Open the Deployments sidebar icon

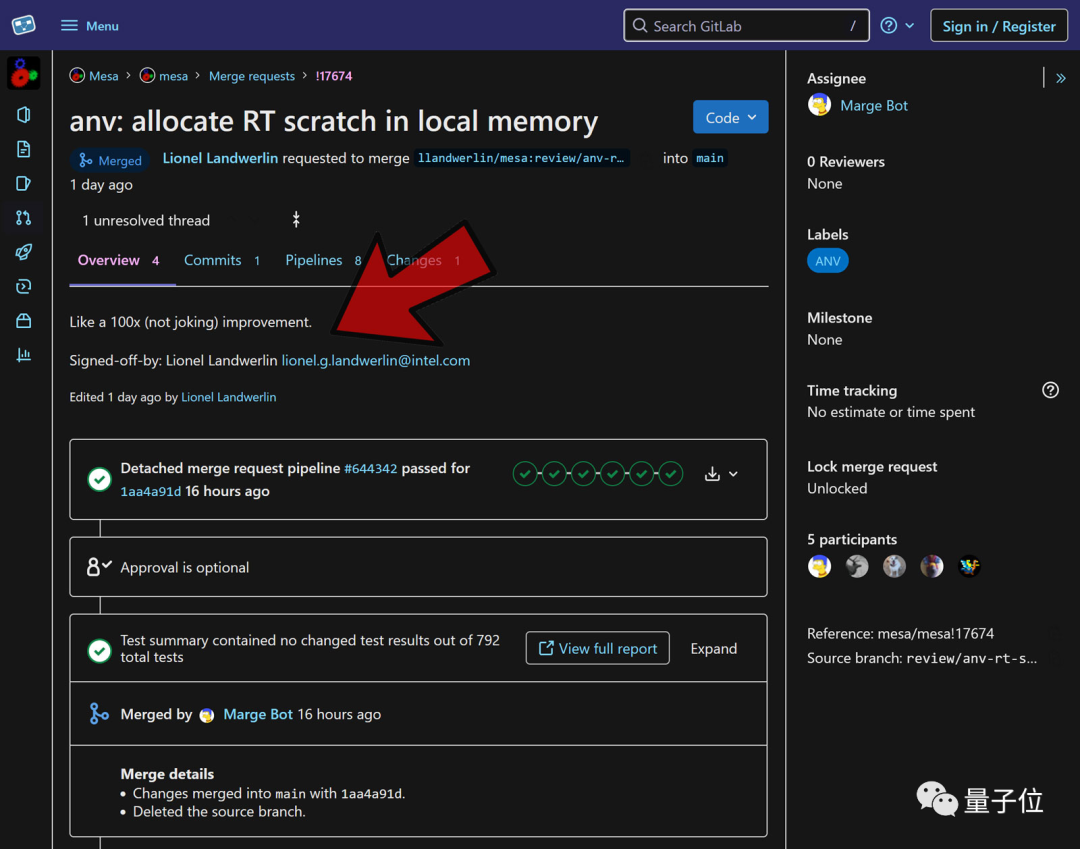click(23, 286)
